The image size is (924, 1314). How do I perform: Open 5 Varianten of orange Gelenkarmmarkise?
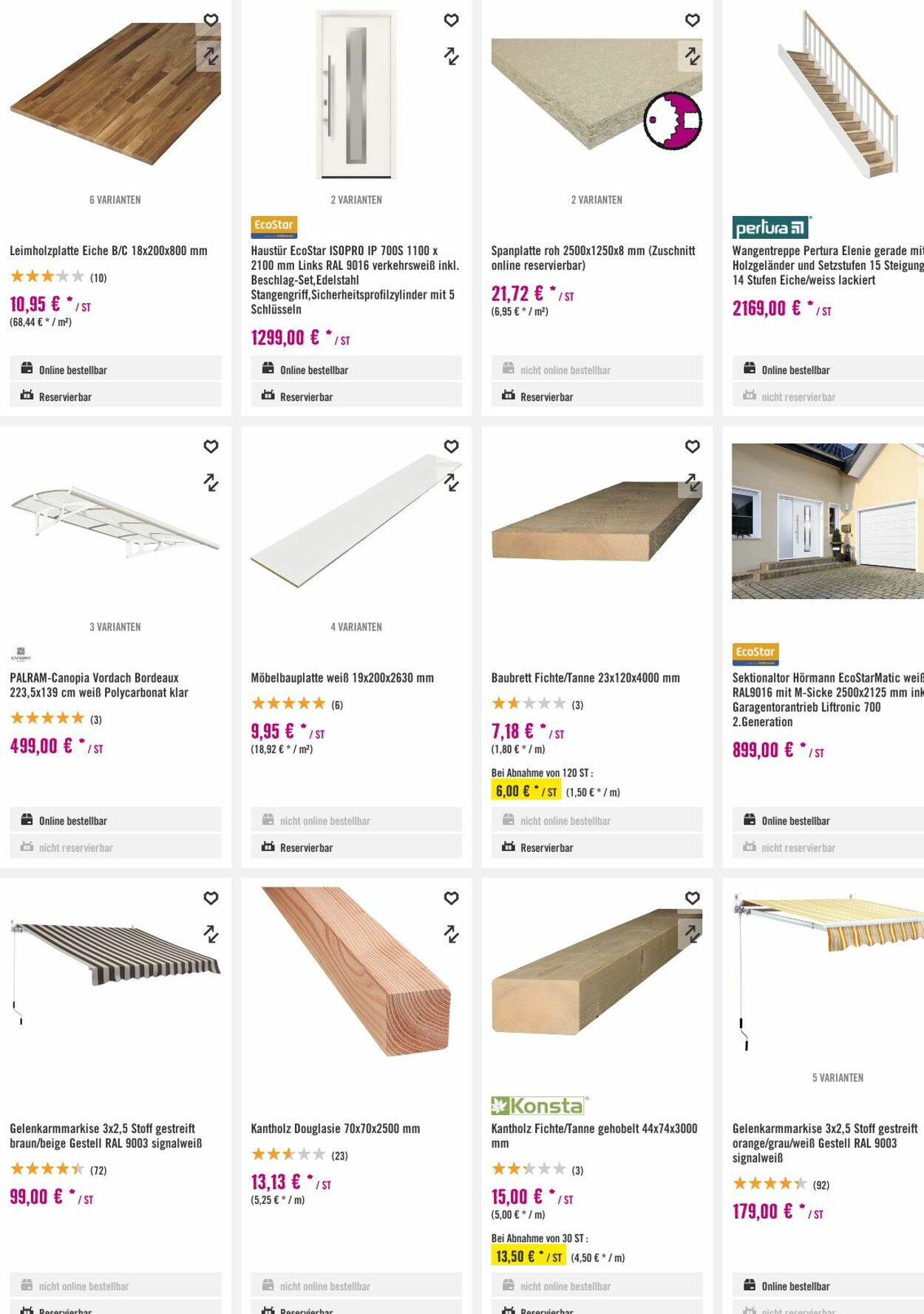[838, 1077]
